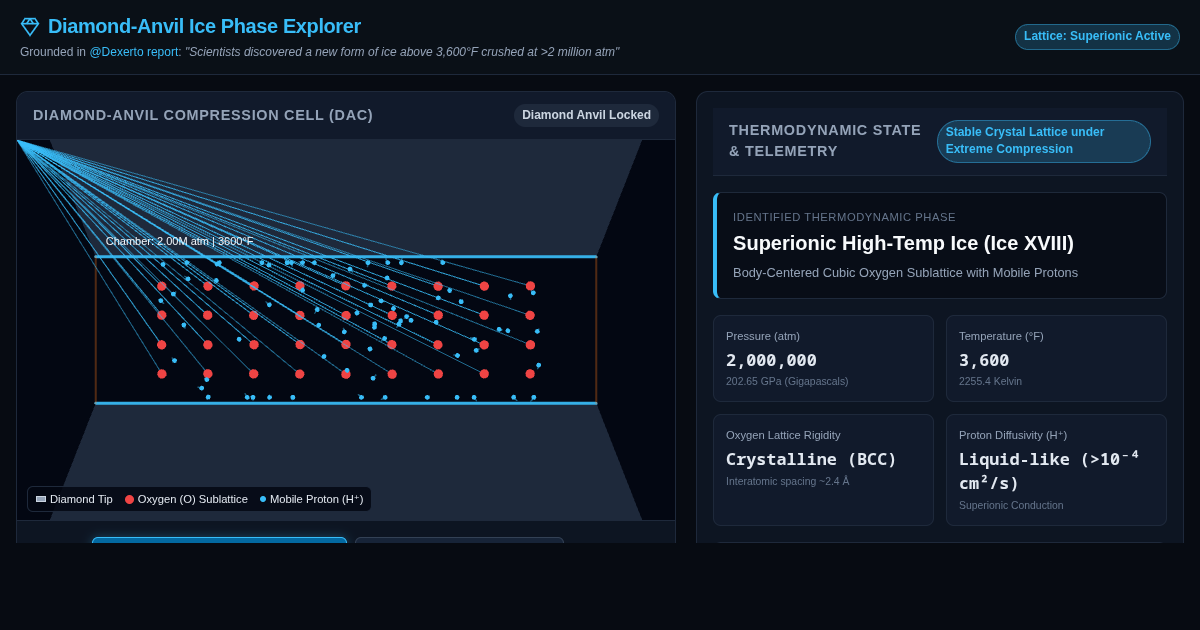Image resolution: width=1200 pixels, height=630 pixels.
Task: Click the diamond logo icon in header
Action: coord(30,27)
